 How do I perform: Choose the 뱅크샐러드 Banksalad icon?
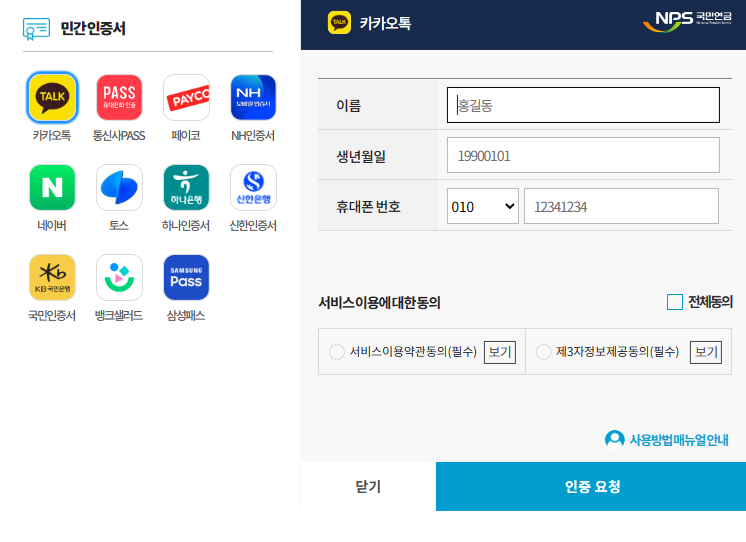point(119,277)
